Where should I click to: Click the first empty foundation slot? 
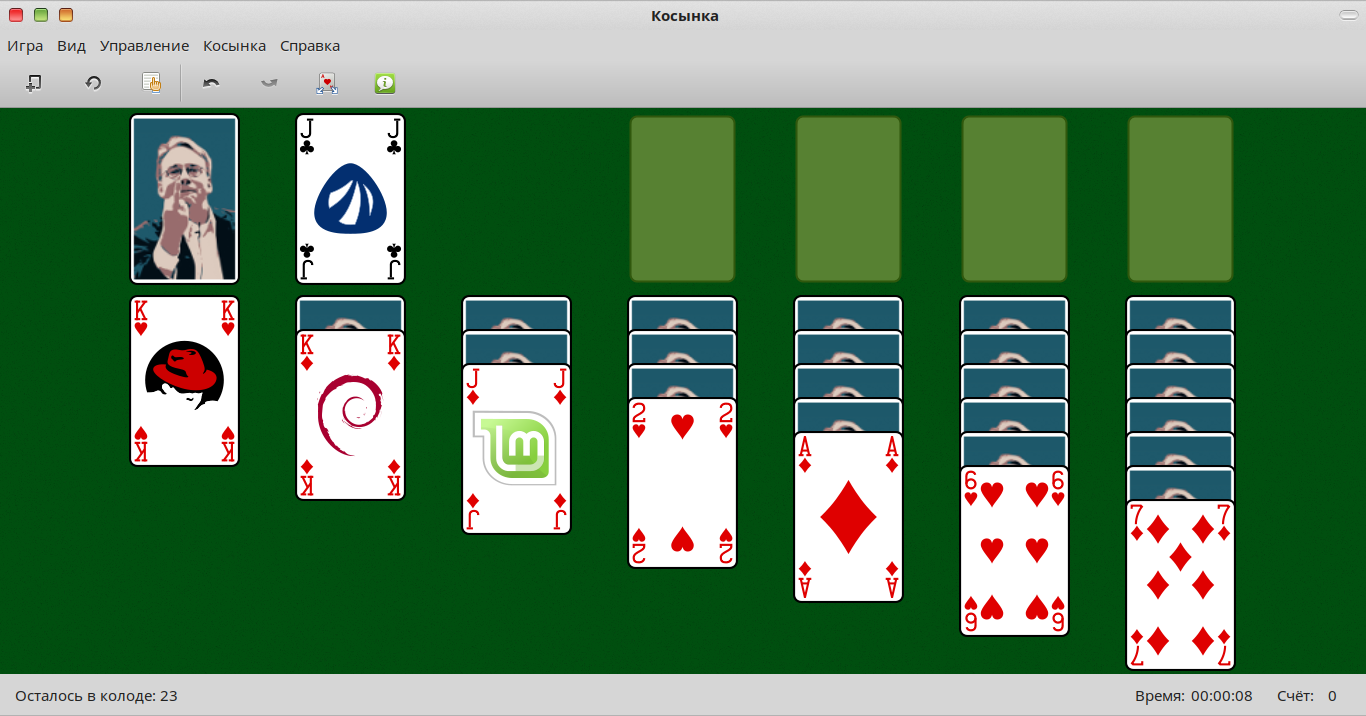click(682, 199)
